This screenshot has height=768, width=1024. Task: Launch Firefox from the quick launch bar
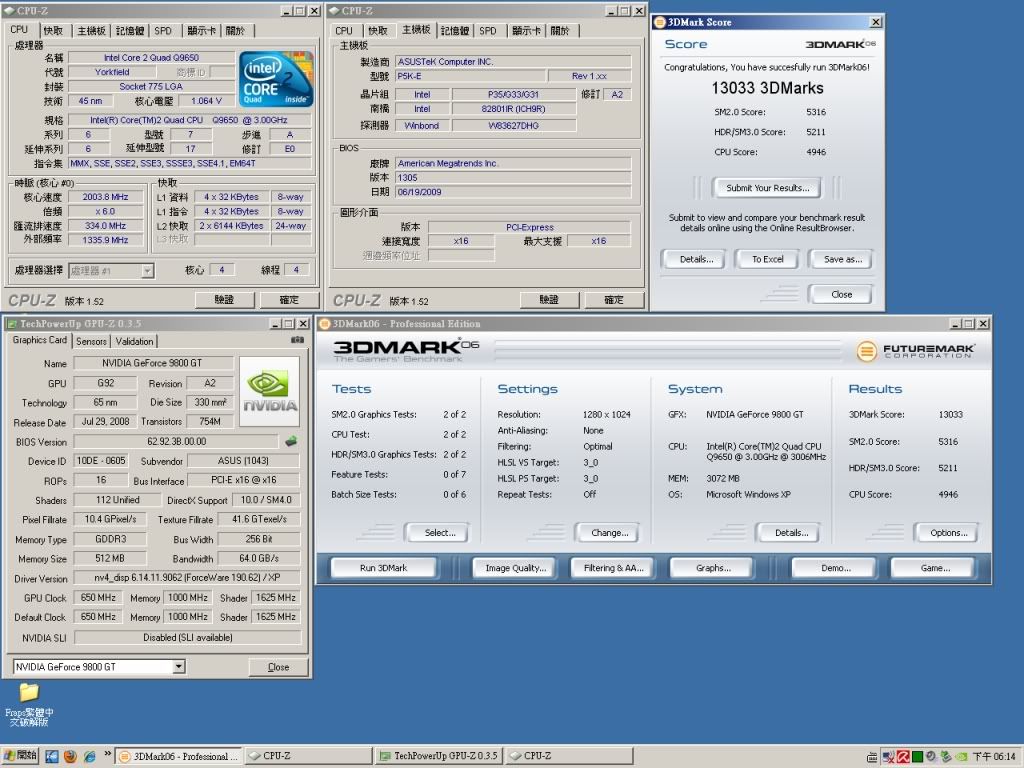(71, 756)
